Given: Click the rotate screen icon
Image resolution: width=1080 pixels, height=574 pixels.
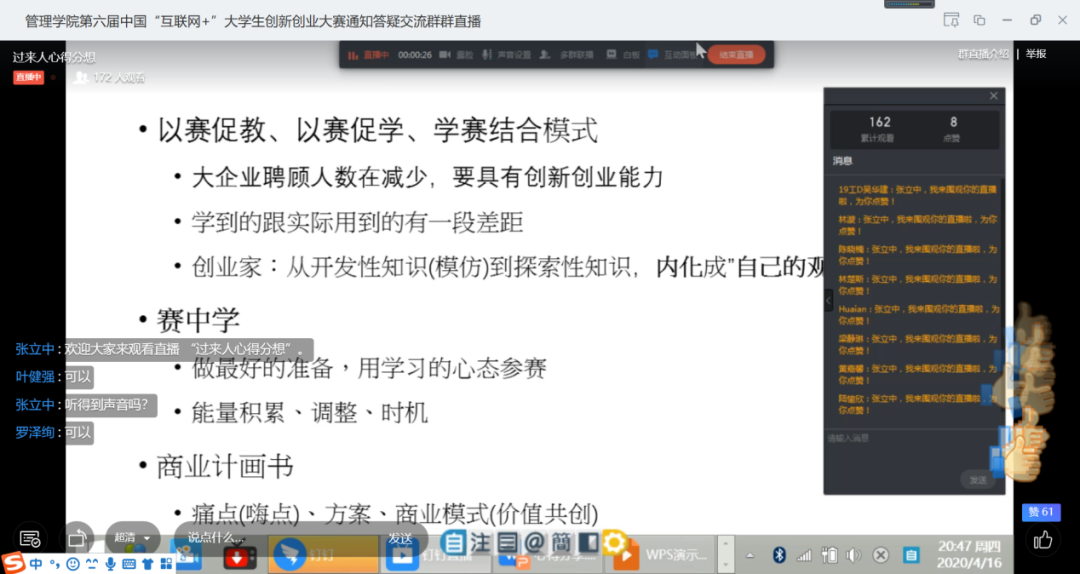Looking at the screenshot, I should pyautogui.click(x=77, y=538).
